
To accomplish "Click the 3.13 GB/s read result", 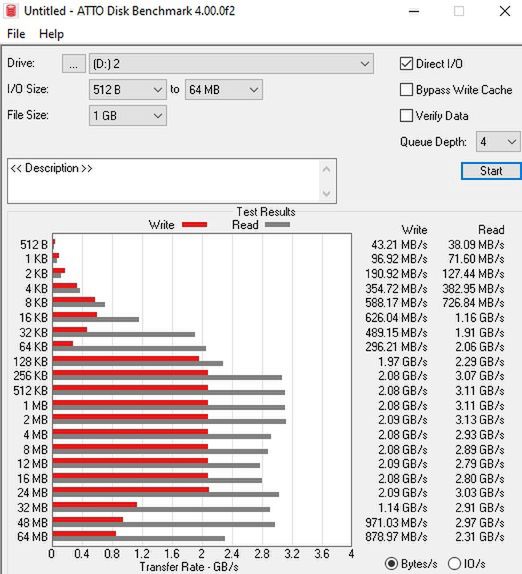I will point(480,420).
